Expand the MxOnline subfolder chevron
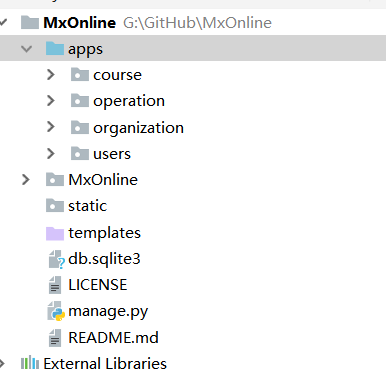386x369 pixels. (26, 180)
